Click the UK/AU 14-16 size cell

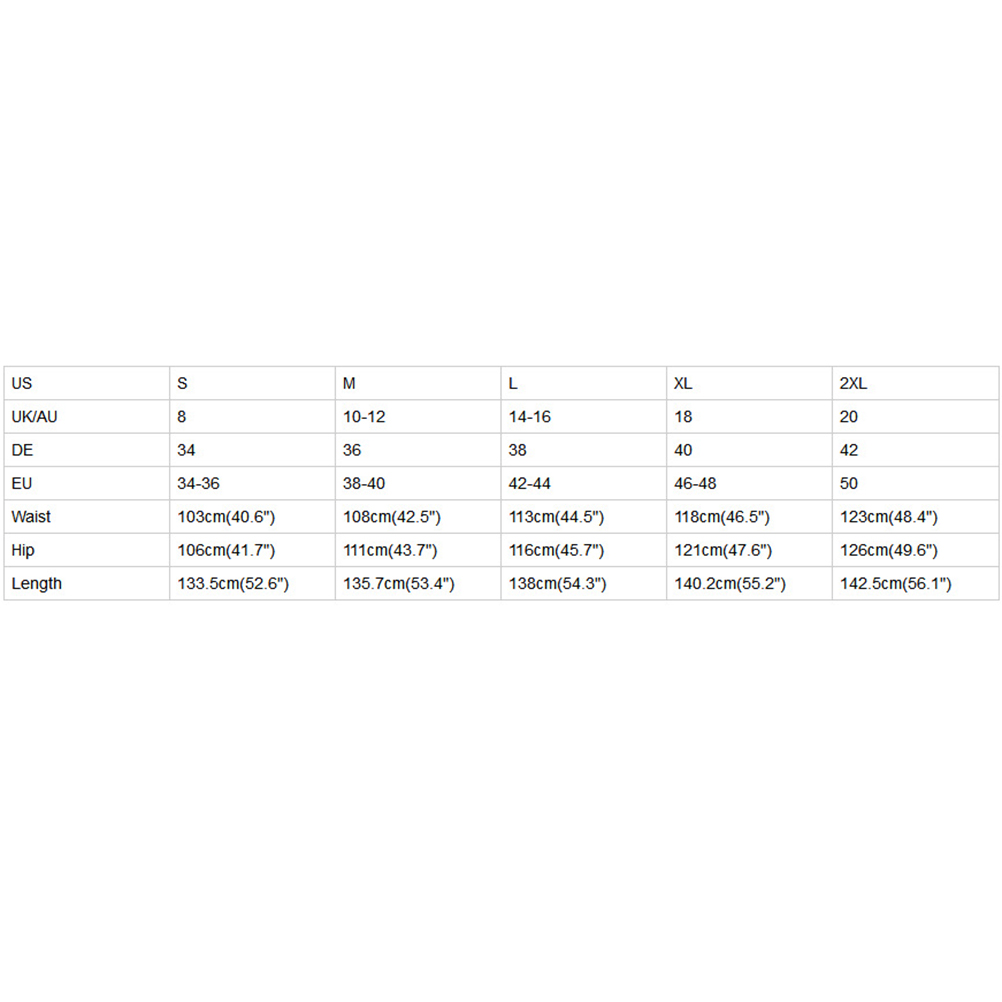530,417
